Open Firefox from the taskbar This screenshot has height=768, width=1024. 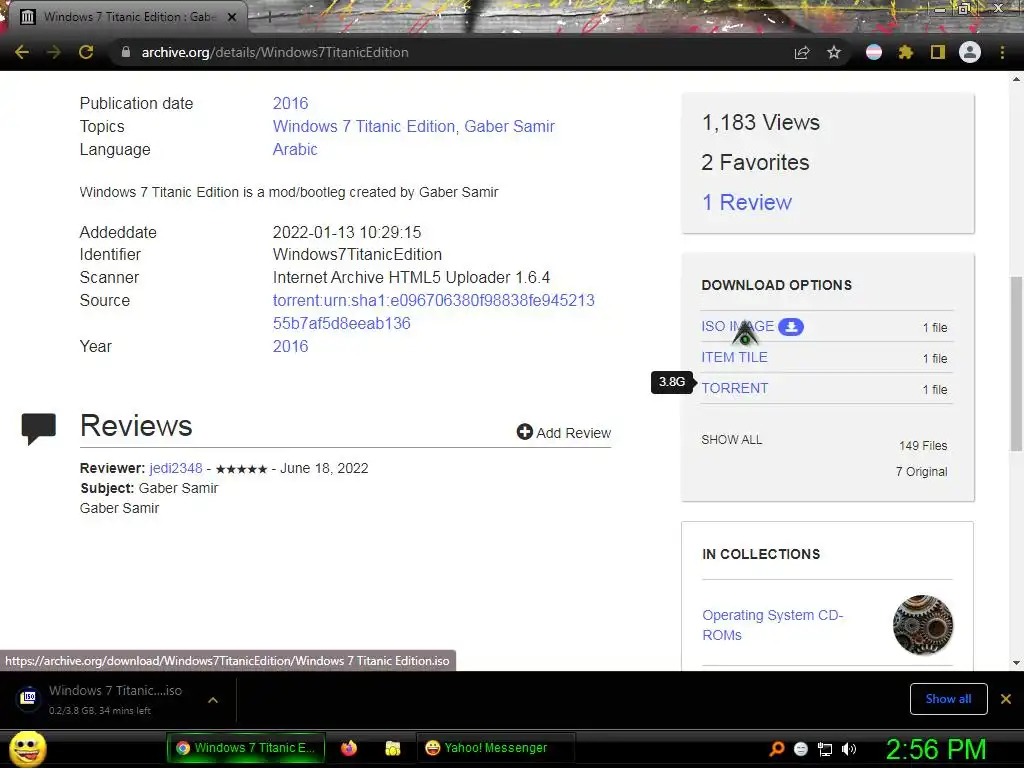349,748
